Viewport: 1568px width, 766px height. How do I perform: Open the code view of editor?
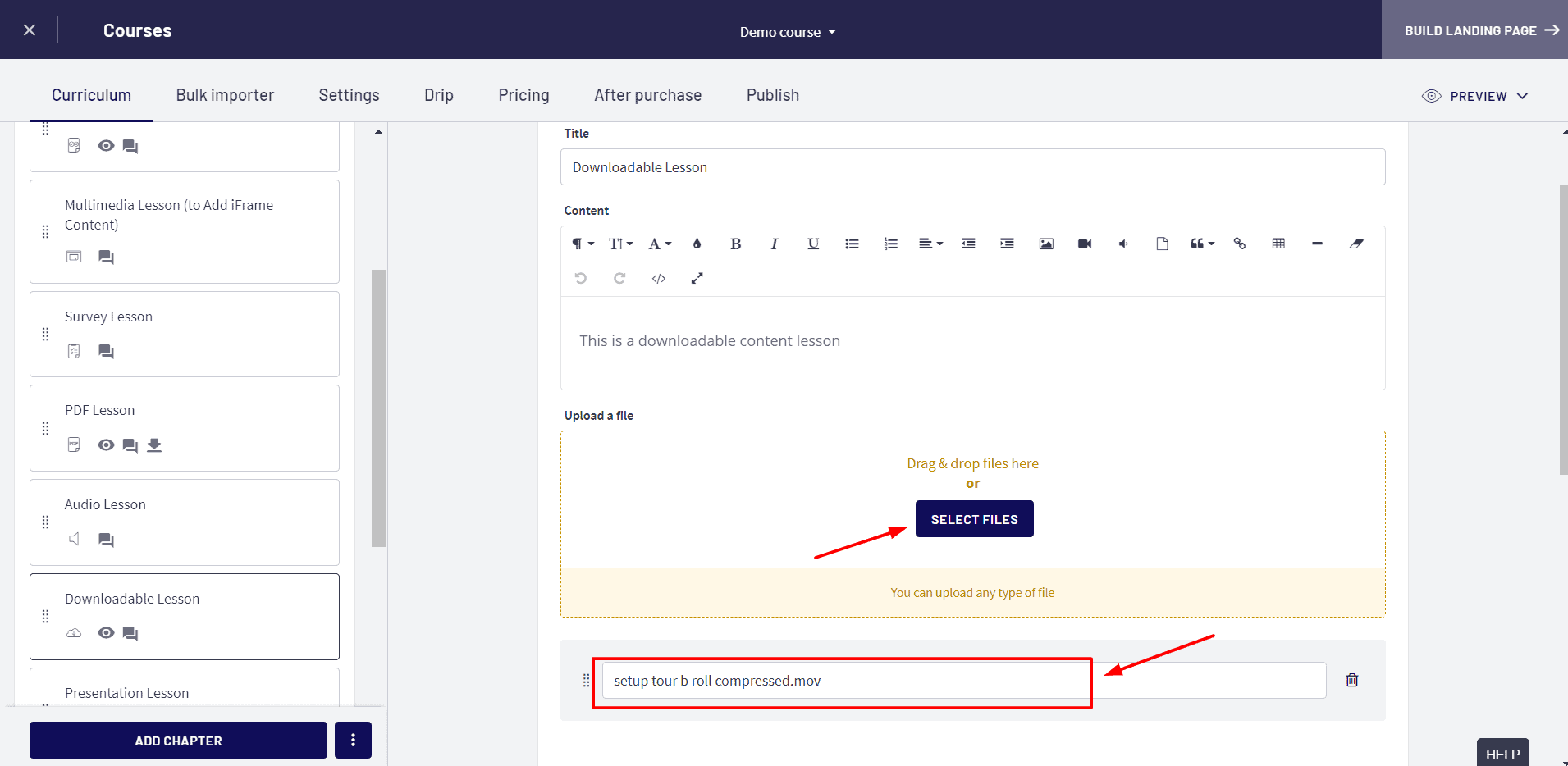658,279
